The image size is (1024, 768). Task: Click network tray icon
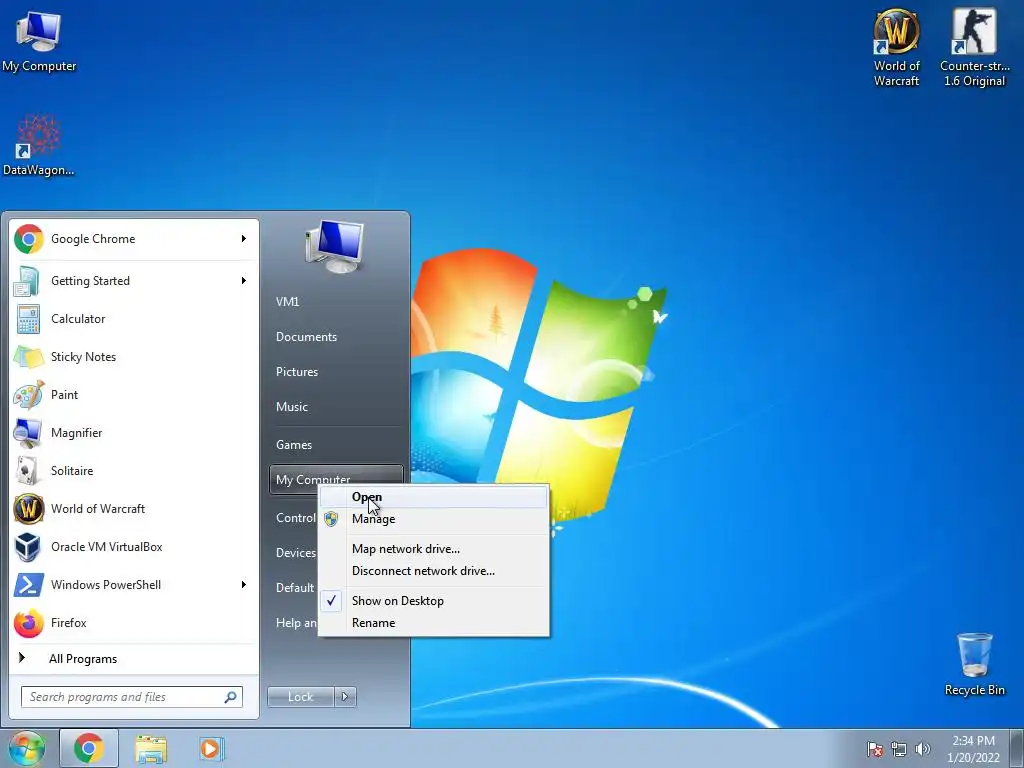click(x=899, y=749)
